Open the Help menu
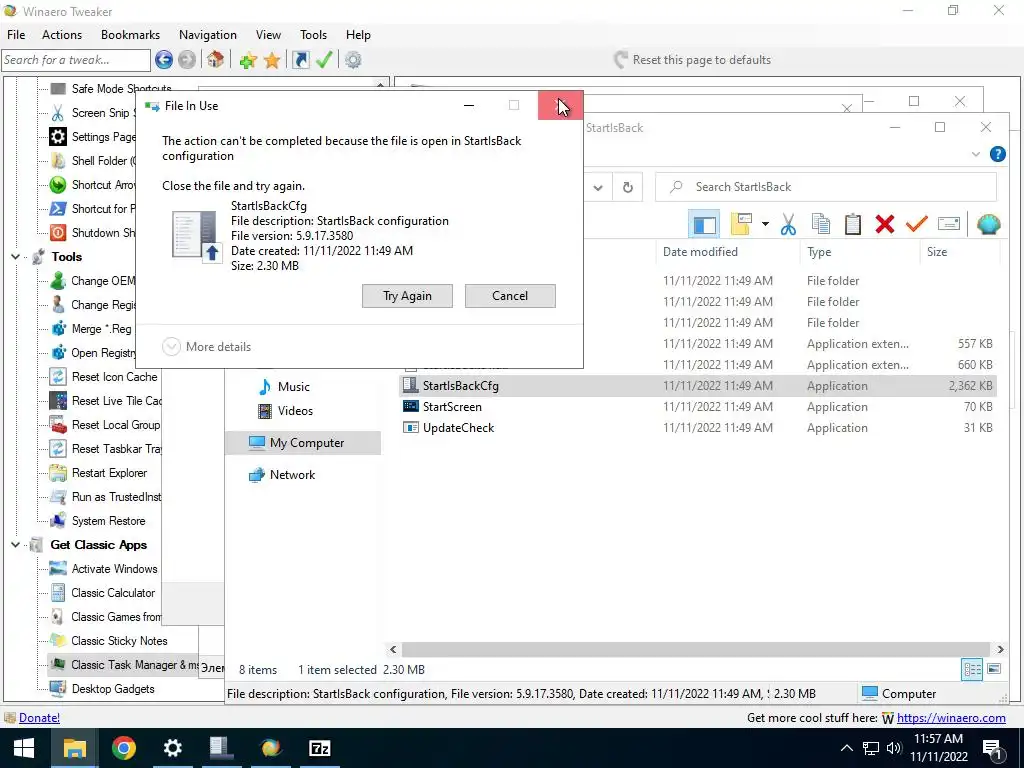This screenshot has width=1024, height=768. [358, 35]
